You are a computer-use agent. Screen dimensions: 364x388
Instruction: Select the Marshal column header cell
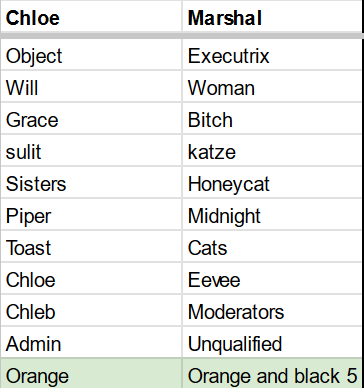273,17
